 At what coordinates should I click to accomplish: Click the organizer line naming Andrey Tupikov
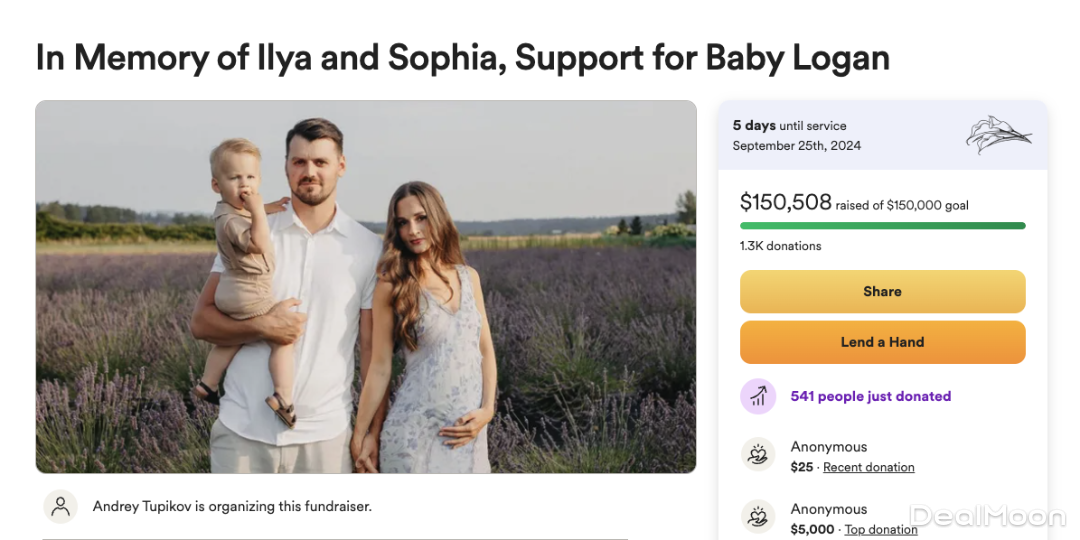[x=232, y=507]
